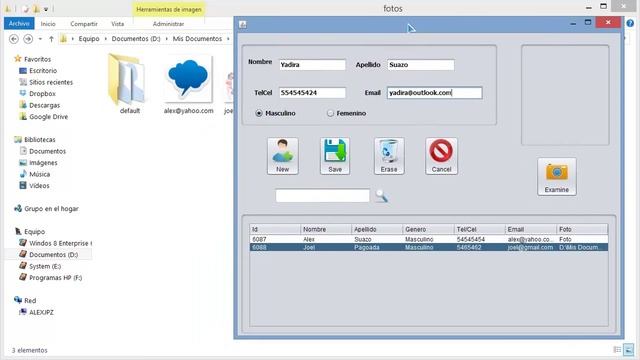Click the Examine camera button
Viewport: 640px width, 360px height.
[x=557, y=176]
